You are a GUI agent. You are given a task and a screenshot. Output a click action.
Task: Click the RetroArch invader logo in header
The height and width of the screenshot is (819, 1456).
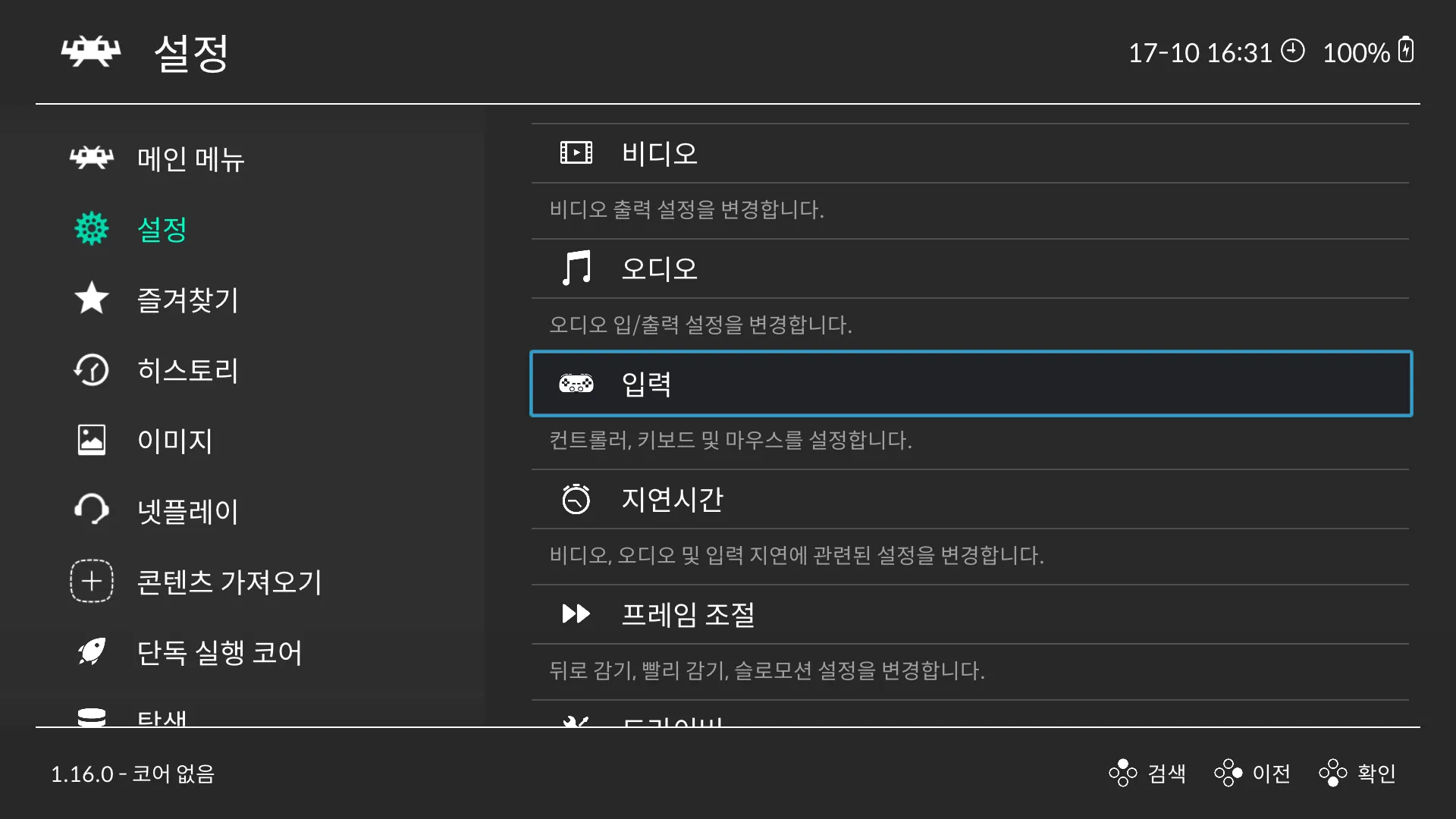91,52
